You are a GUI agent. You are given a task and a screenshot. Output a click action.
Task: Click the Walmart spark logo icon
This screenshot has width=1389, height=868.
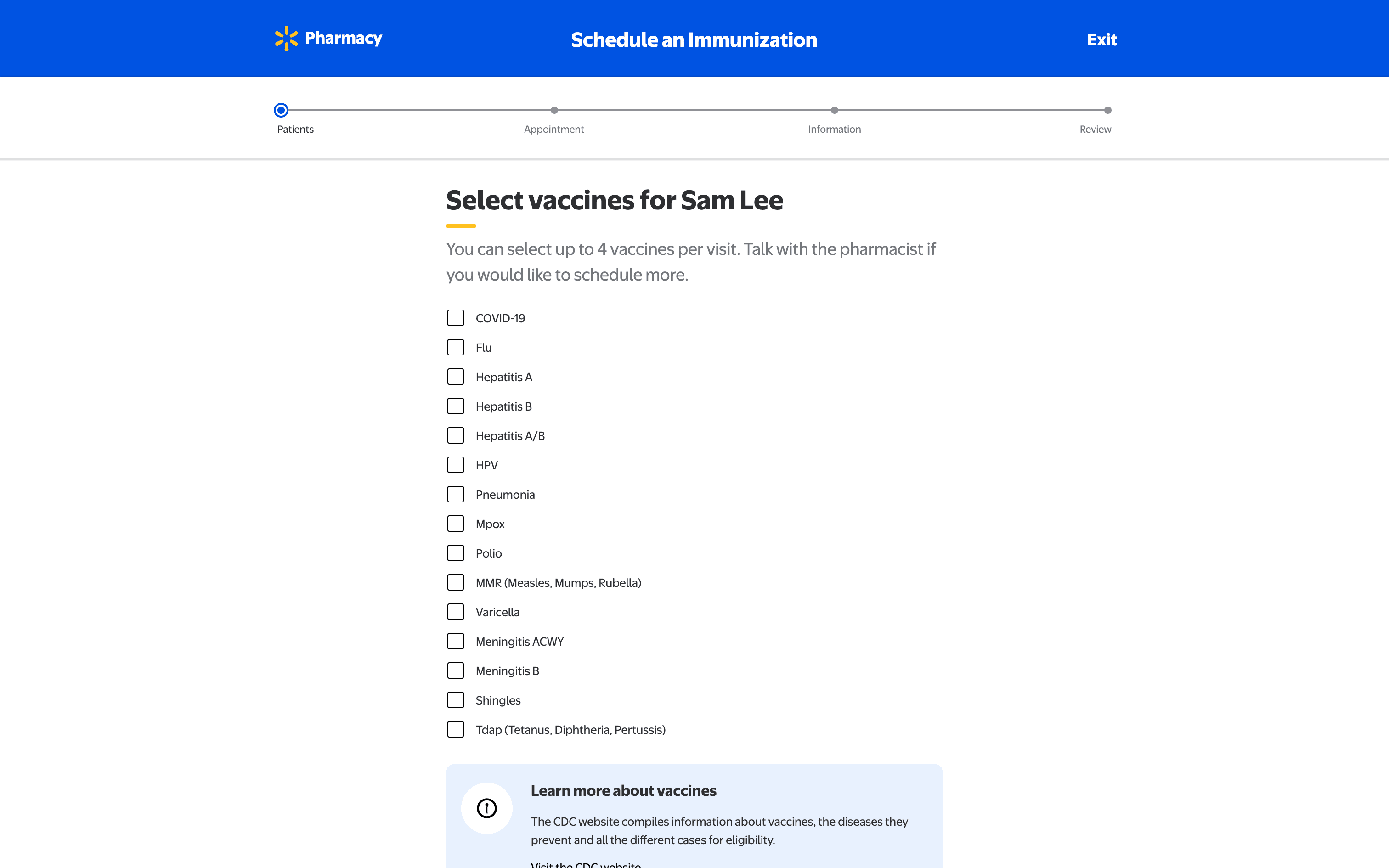click(x=286, y=39)
